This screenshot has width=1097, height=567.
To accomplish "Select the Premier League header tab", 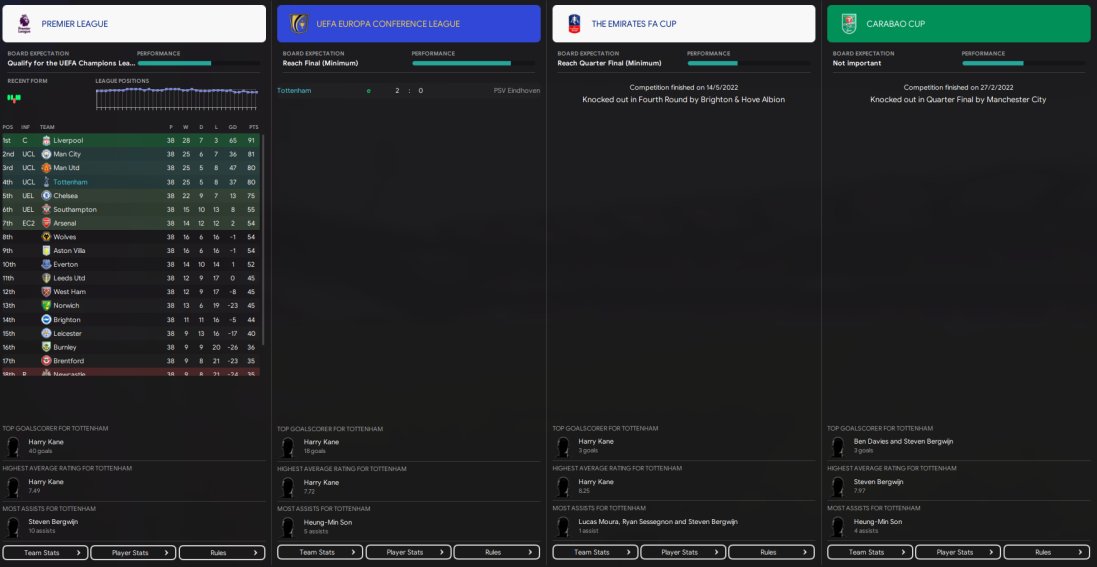I will 134,24.
